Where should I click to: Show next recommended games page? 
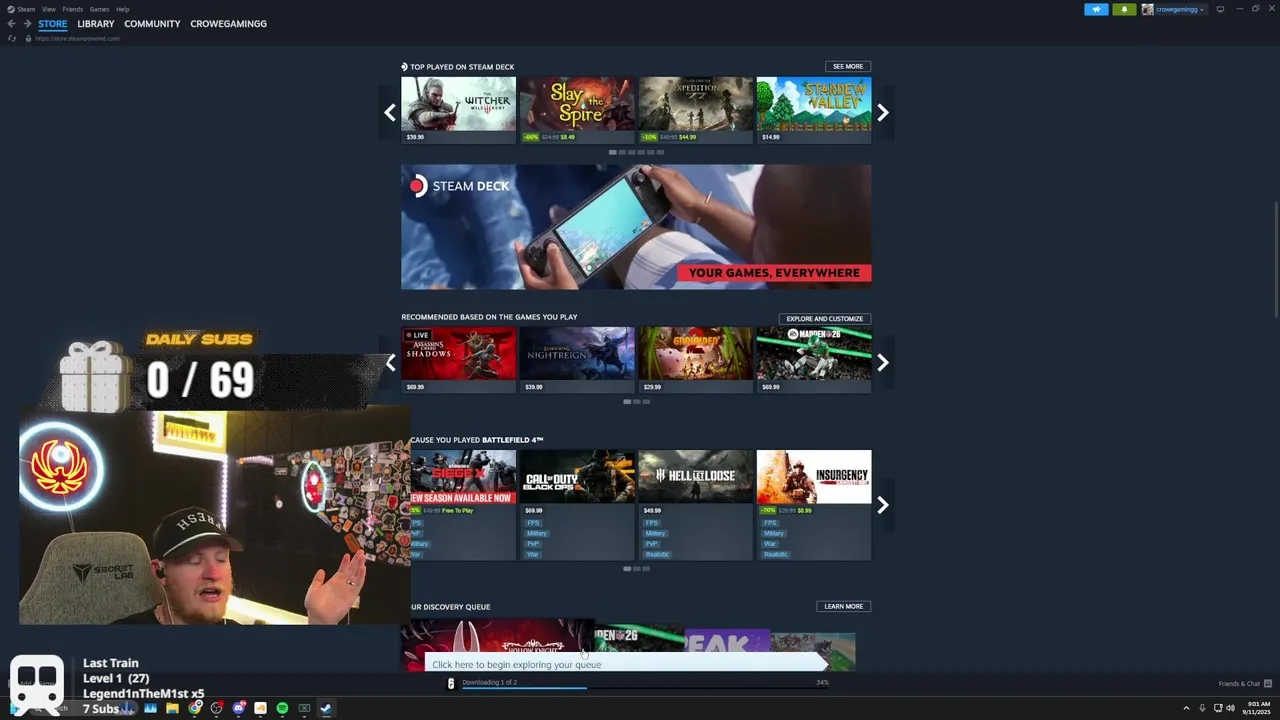click(x=883, y=363)
